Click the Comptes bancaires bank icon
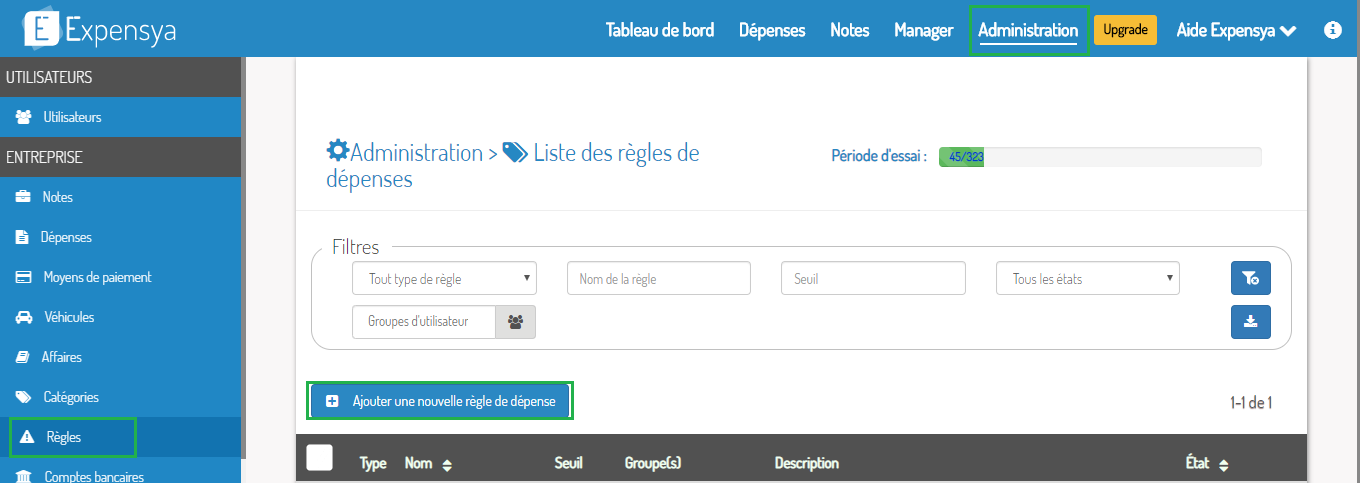The height and width of the screenshot is (483, 1360). 24,477
